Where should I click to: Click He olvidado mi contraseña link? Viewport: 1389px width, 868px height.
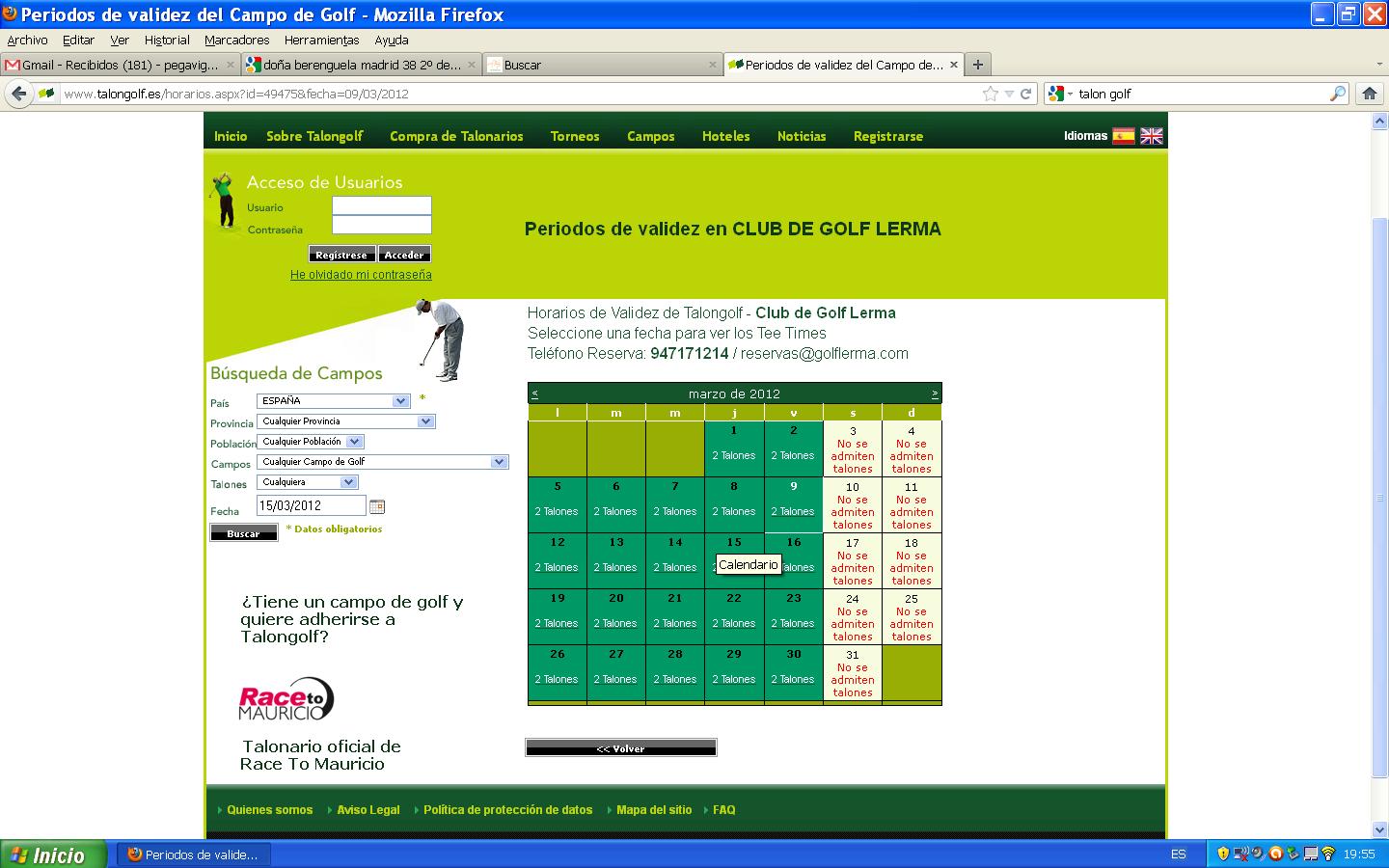pyautogui.click(x=361, y=275)
